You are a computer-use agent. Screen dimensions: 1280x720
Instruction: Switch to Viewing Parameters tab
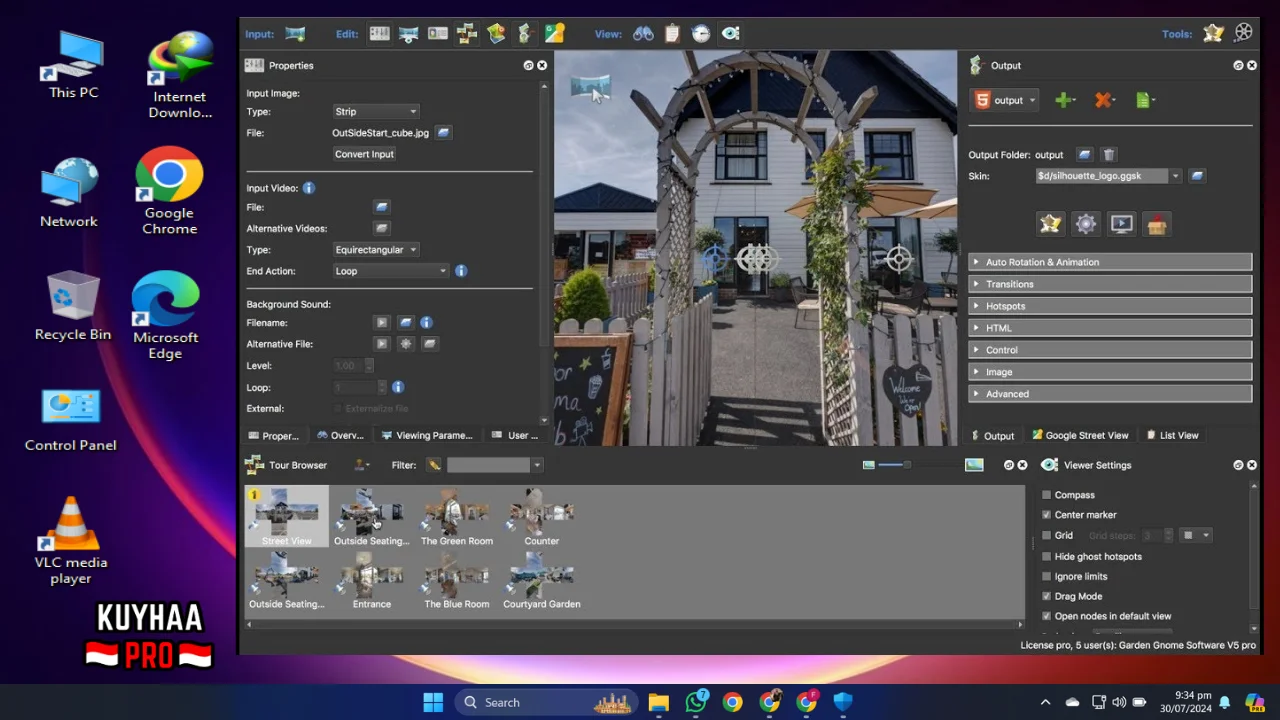click(426, 436)
